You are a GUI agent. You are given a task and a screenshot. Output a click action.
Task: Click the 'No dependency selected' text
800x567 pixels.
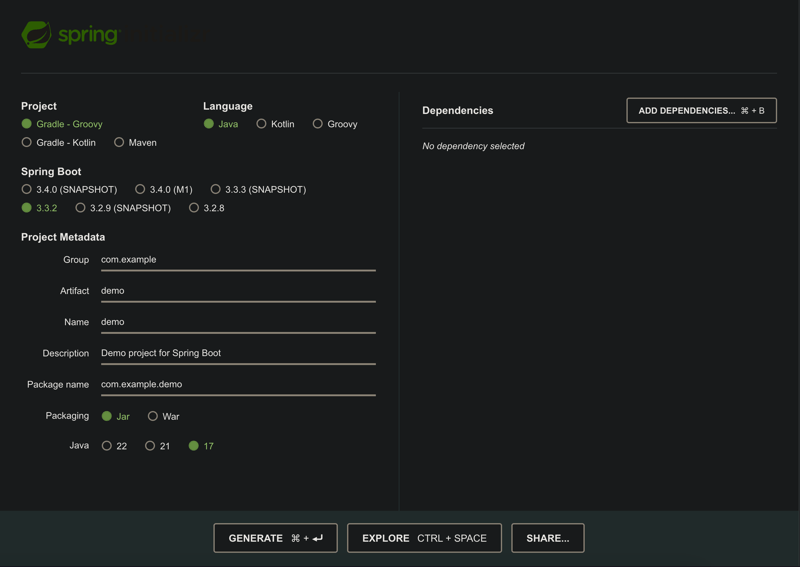[x=473, y=146]
